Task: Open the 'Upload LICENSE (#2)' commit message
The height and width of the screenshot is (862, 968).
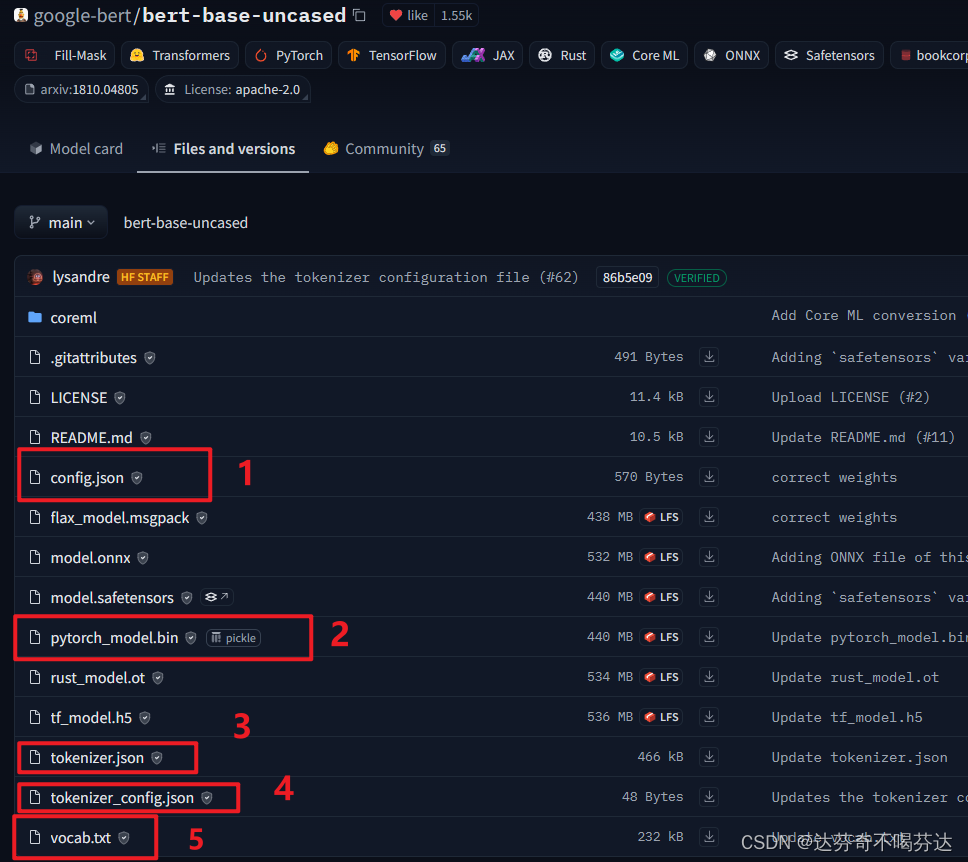Action: (x=850, y=397)
